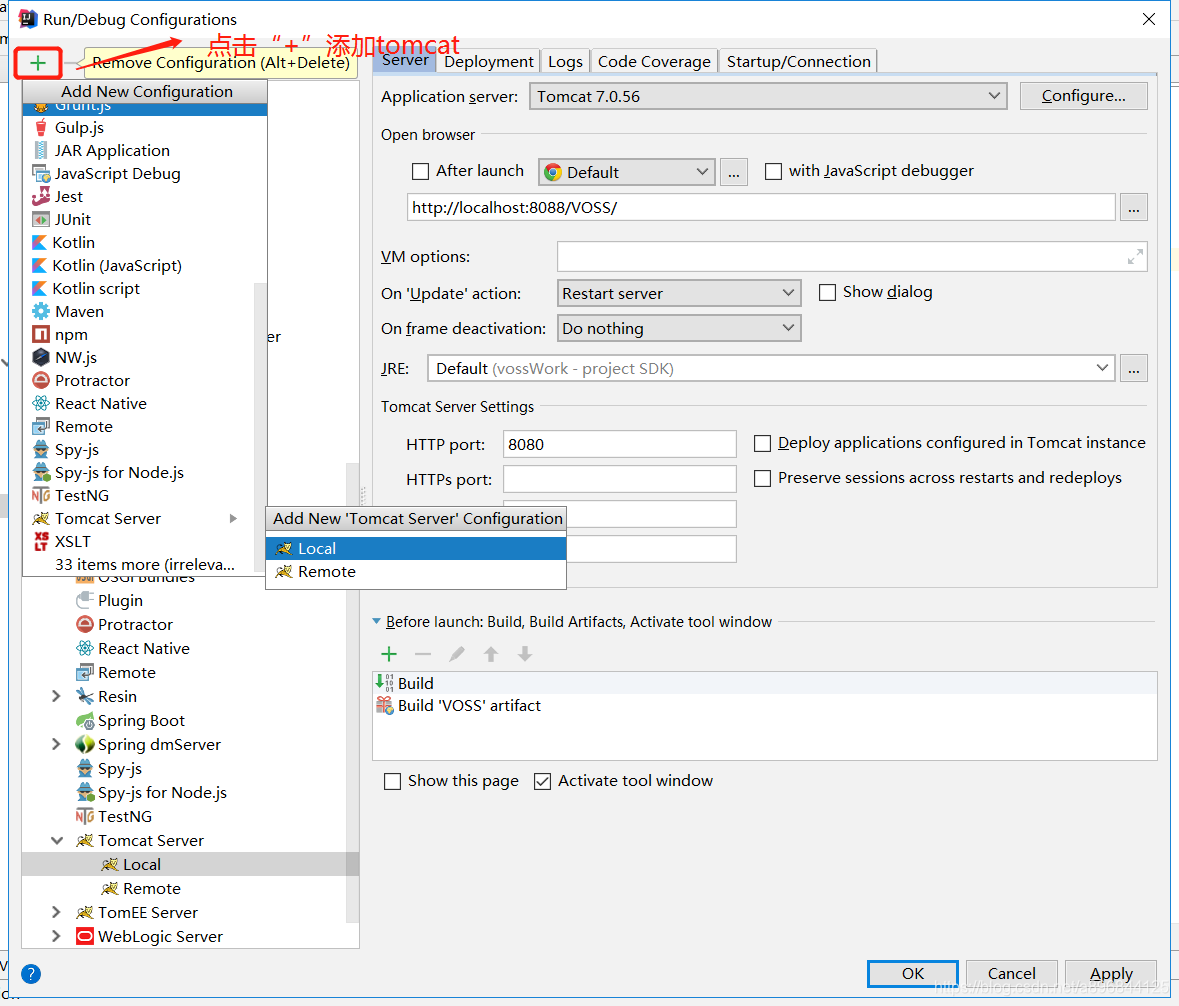Open the Logs tab
This screenshot has width=1179, height=1006.
(x=565, y=62)
